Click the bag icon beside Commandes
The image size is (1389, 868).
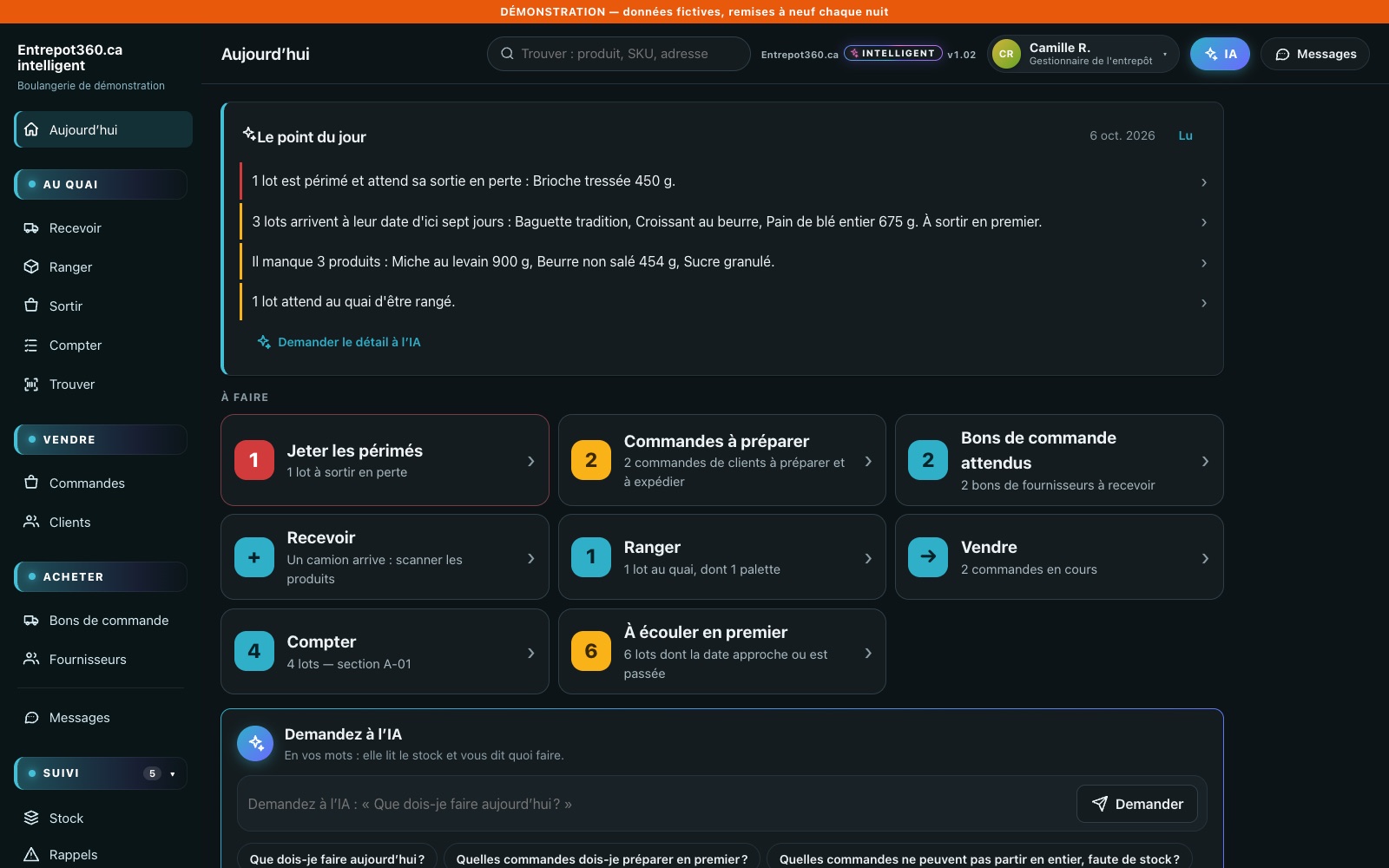pos(31,483)
